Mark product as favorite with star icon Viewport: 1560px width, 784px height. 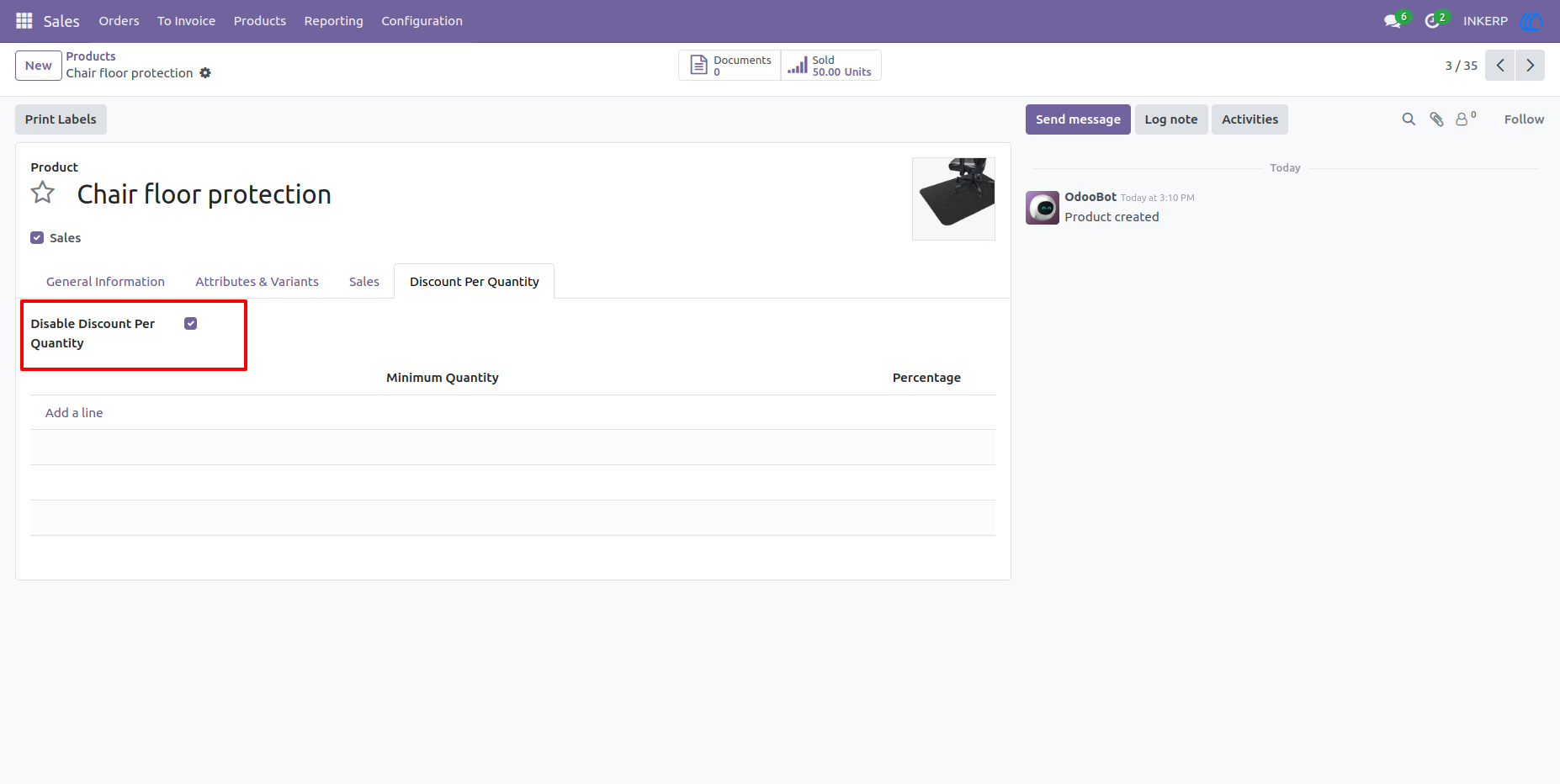[43, 193]
